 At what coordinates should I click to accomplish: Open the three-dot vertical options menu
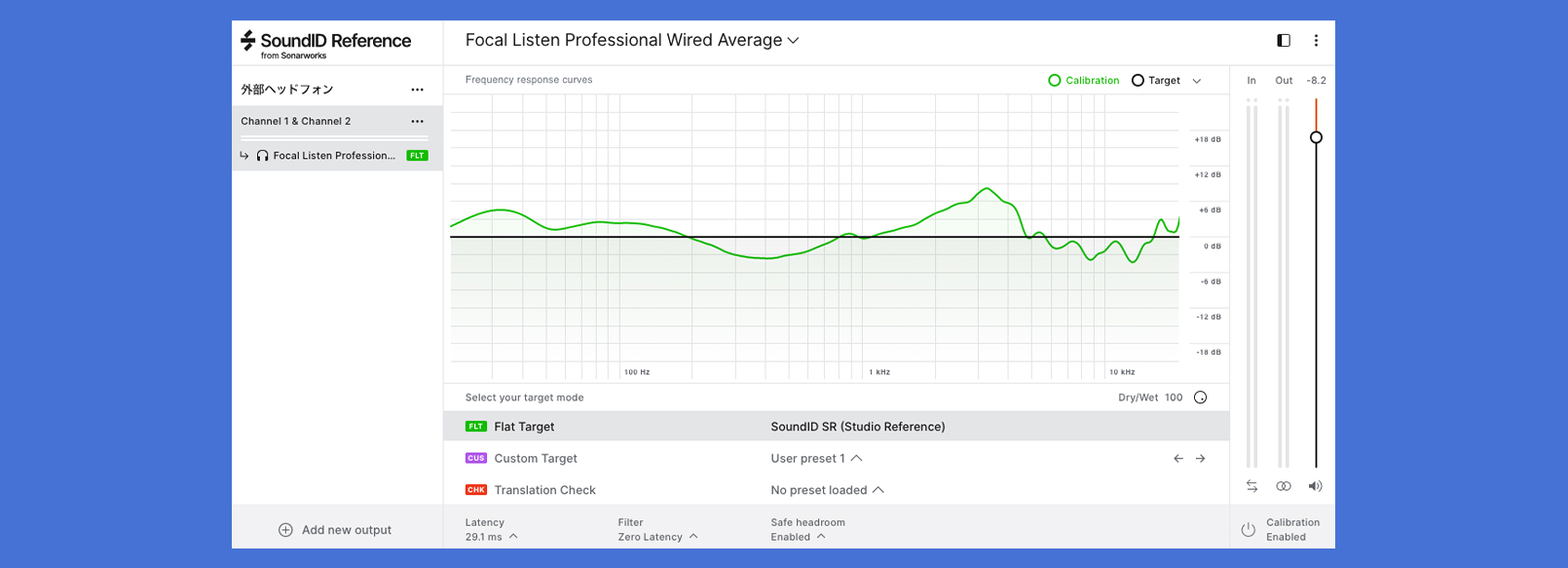(1316, 40)
